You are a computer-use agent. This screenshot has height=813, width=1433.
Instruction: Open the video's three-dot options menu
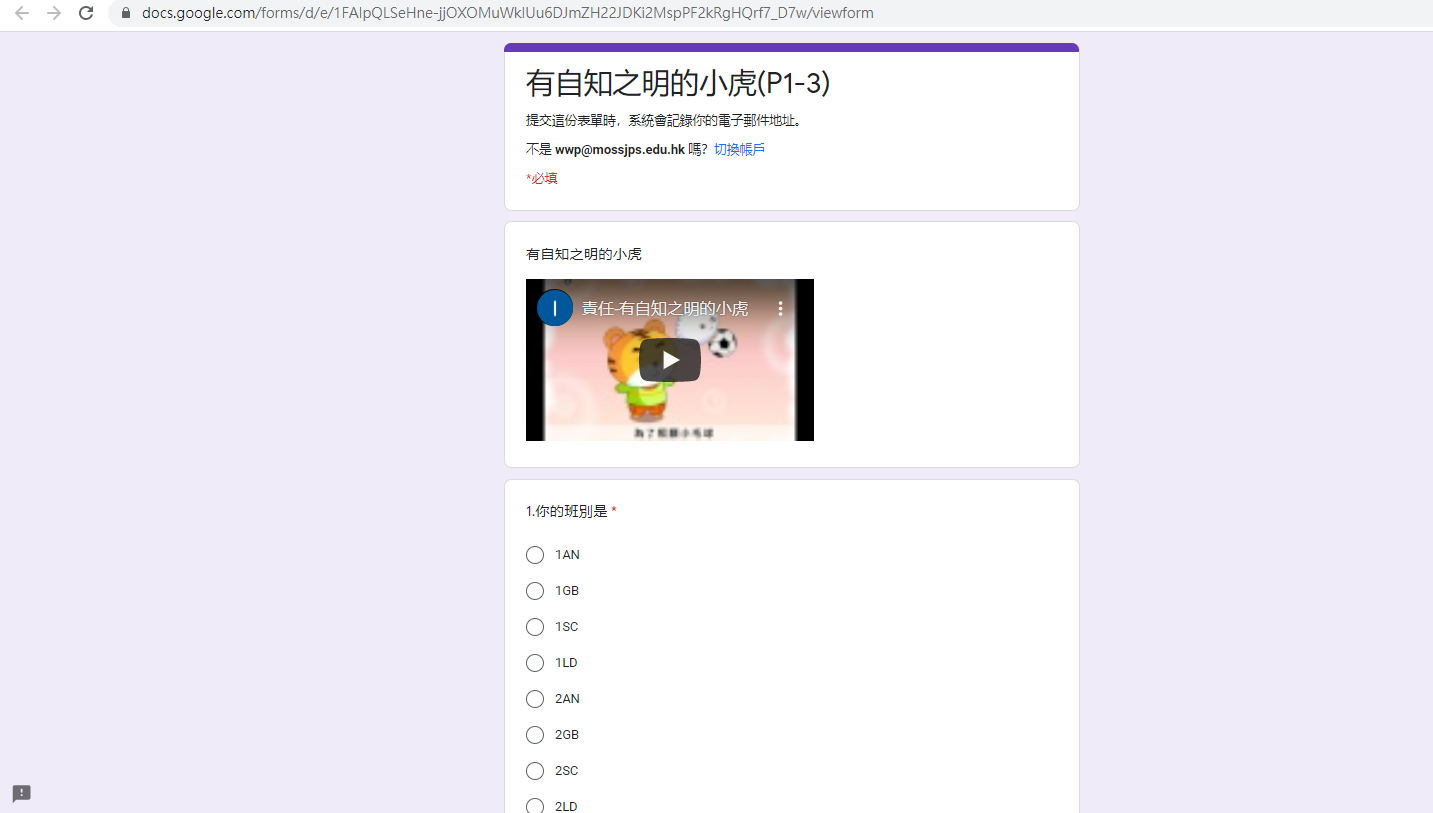click(781, 309)
